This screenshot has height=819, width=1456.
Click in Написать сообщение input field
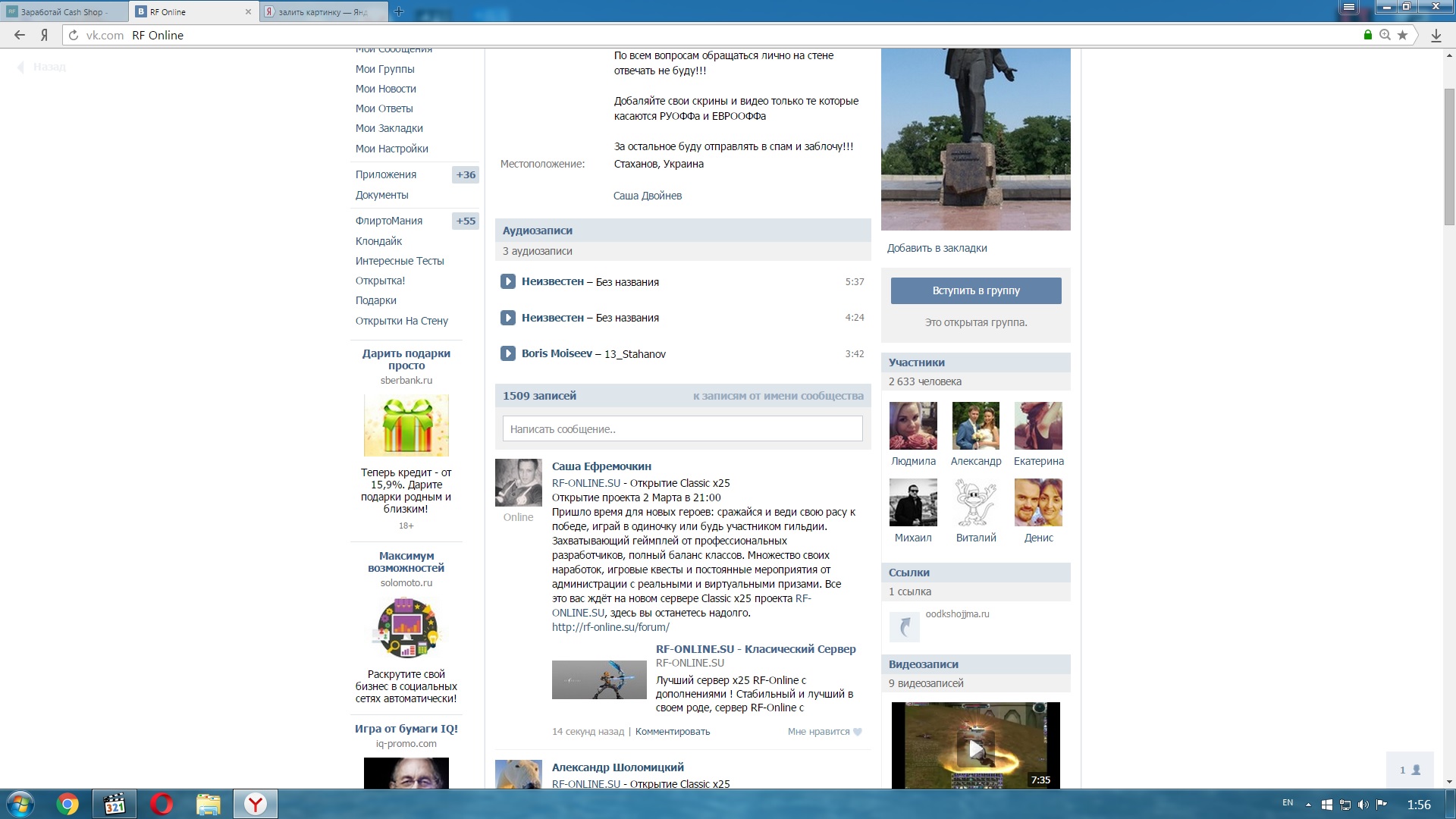point(682,428)
